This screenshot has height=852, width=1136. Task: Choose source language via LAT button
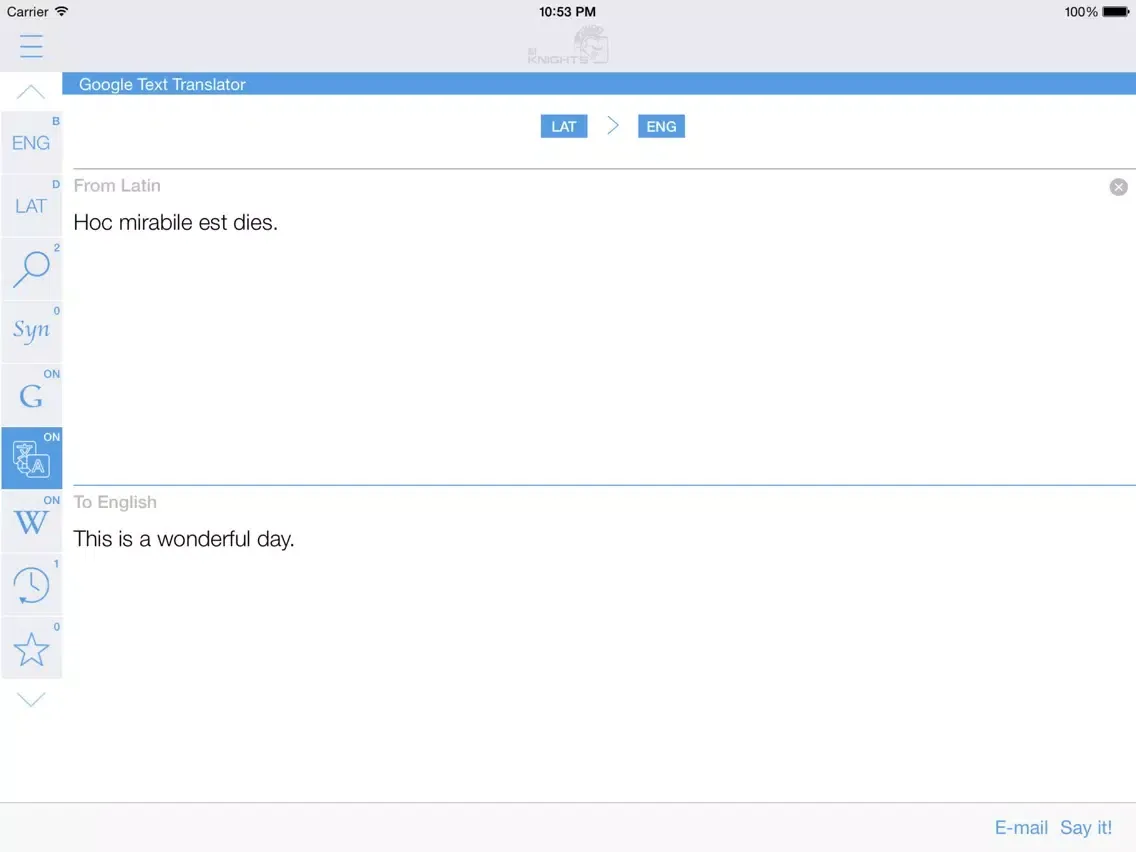(564, 127)
